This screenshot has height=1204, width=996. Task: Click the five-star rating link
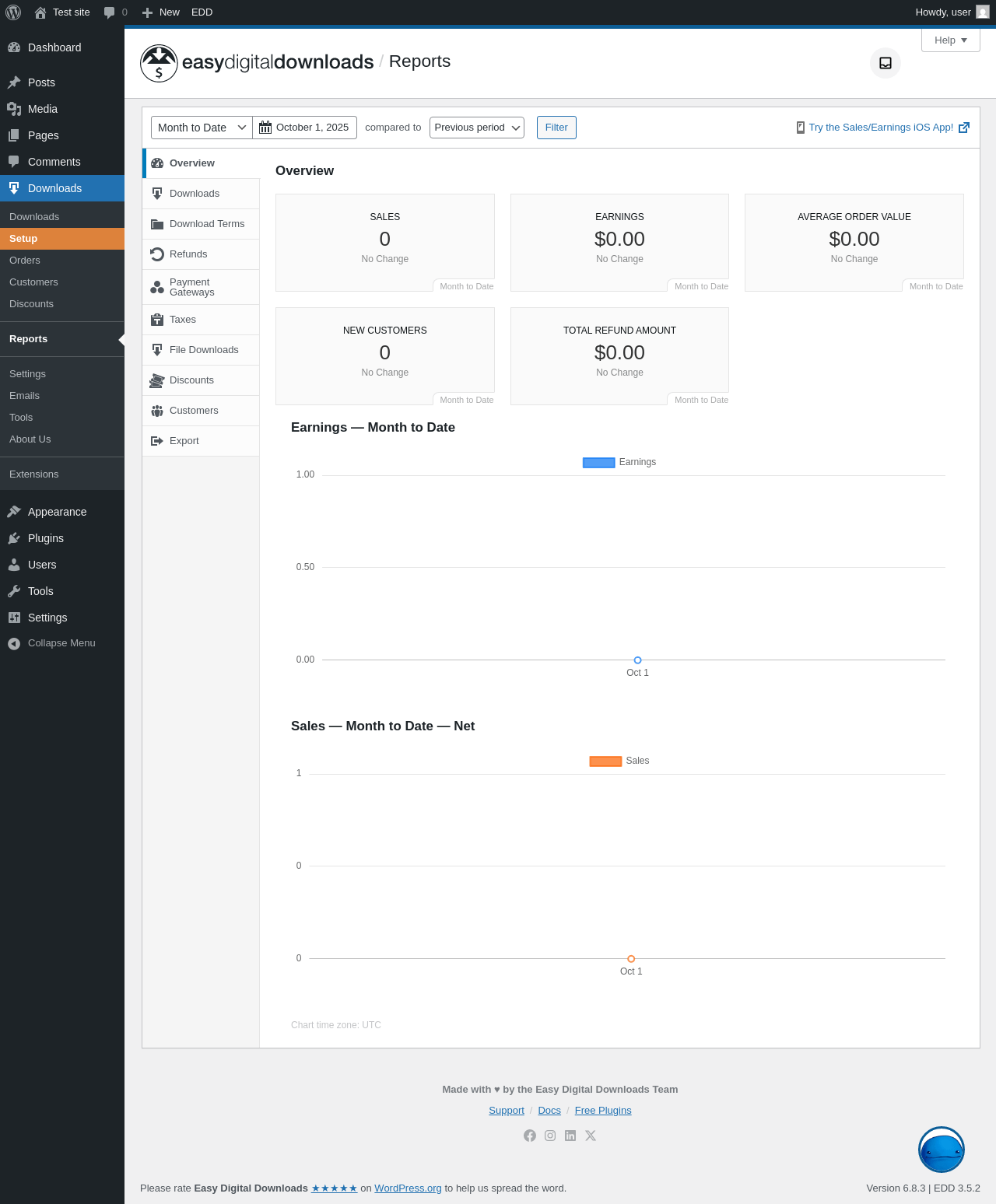tap(335, 1188)
